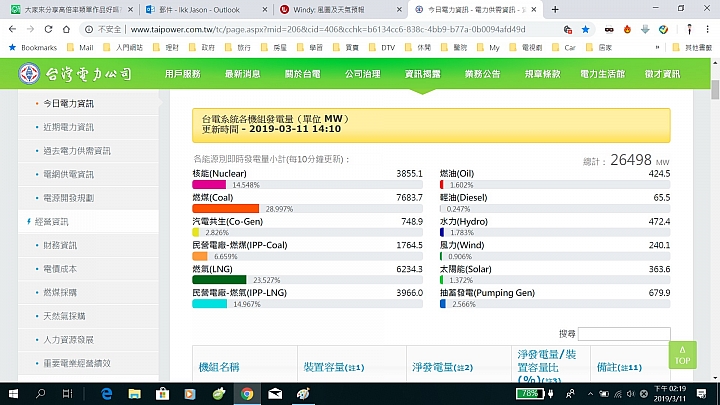The image size is (720, 405).
Task: Click Chrome icon on taskbar
Action: coord(247,394)
